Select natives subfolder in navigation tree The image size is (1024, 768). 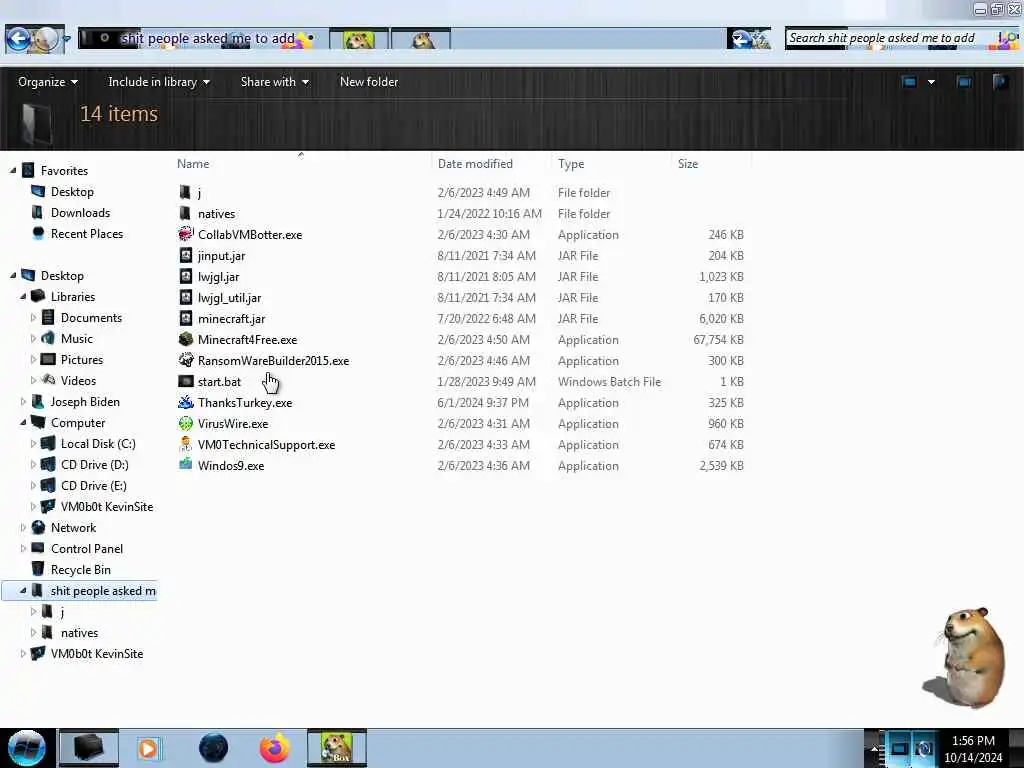pyautogui.click(x=79, y=632)
